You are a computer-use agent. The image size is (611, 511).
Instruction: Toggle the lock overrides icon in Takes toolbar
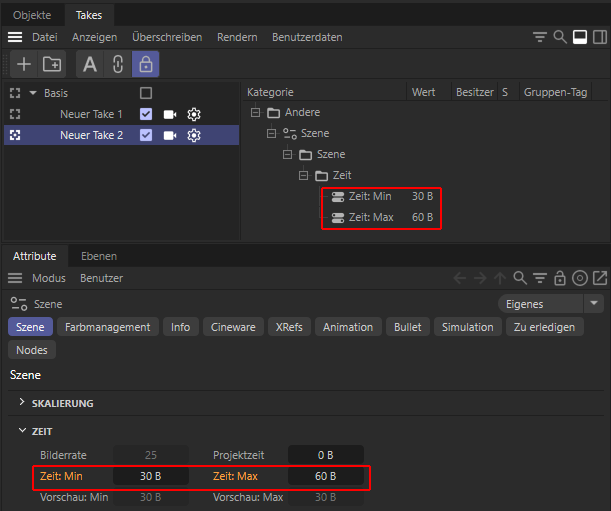point(146,64)
